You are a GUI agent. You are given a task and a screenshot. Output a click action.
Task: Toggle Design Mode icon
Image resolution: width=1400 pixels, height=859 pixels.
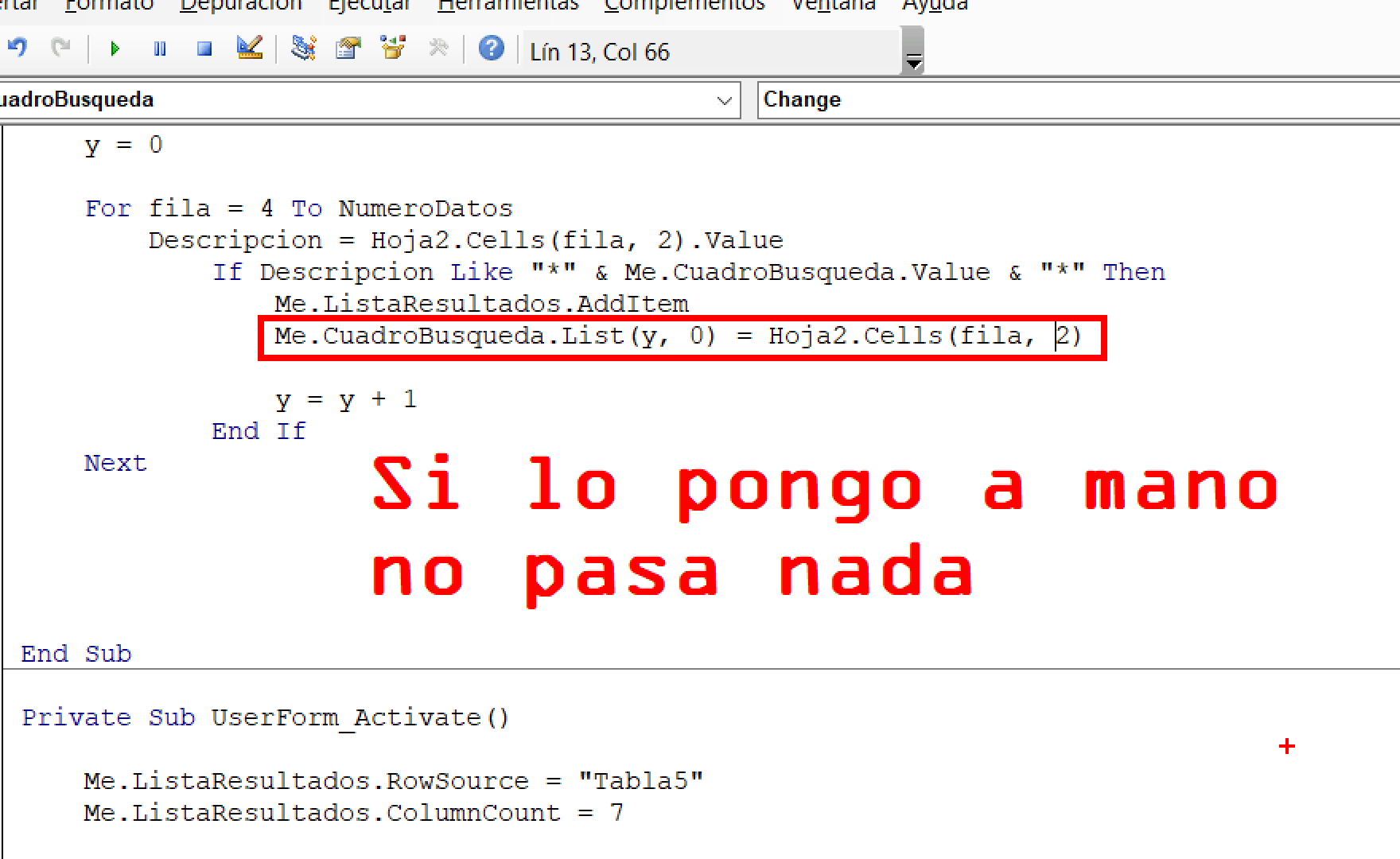[250, 49]
